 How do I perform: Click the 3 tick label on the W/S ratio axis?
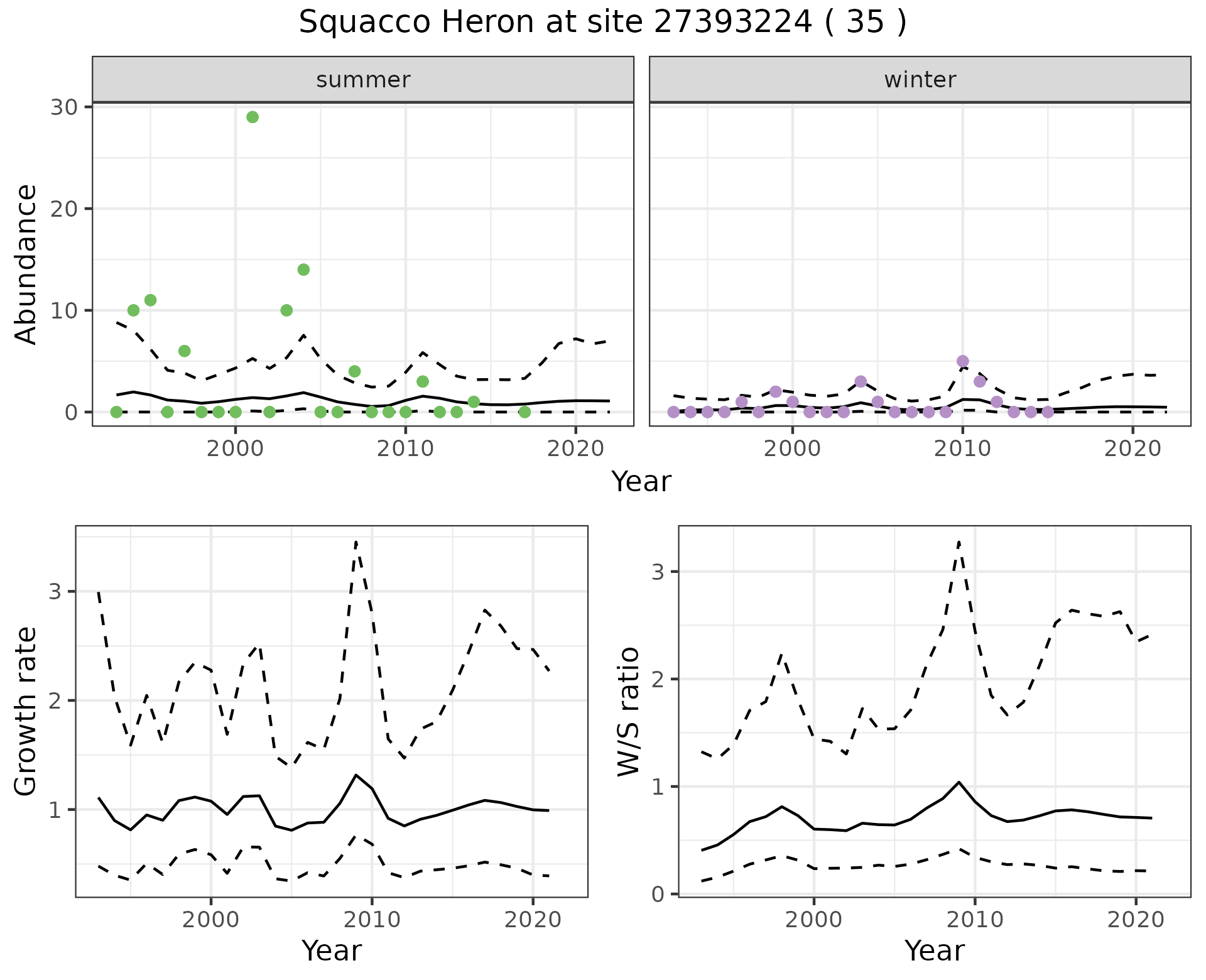click(657, 572)
